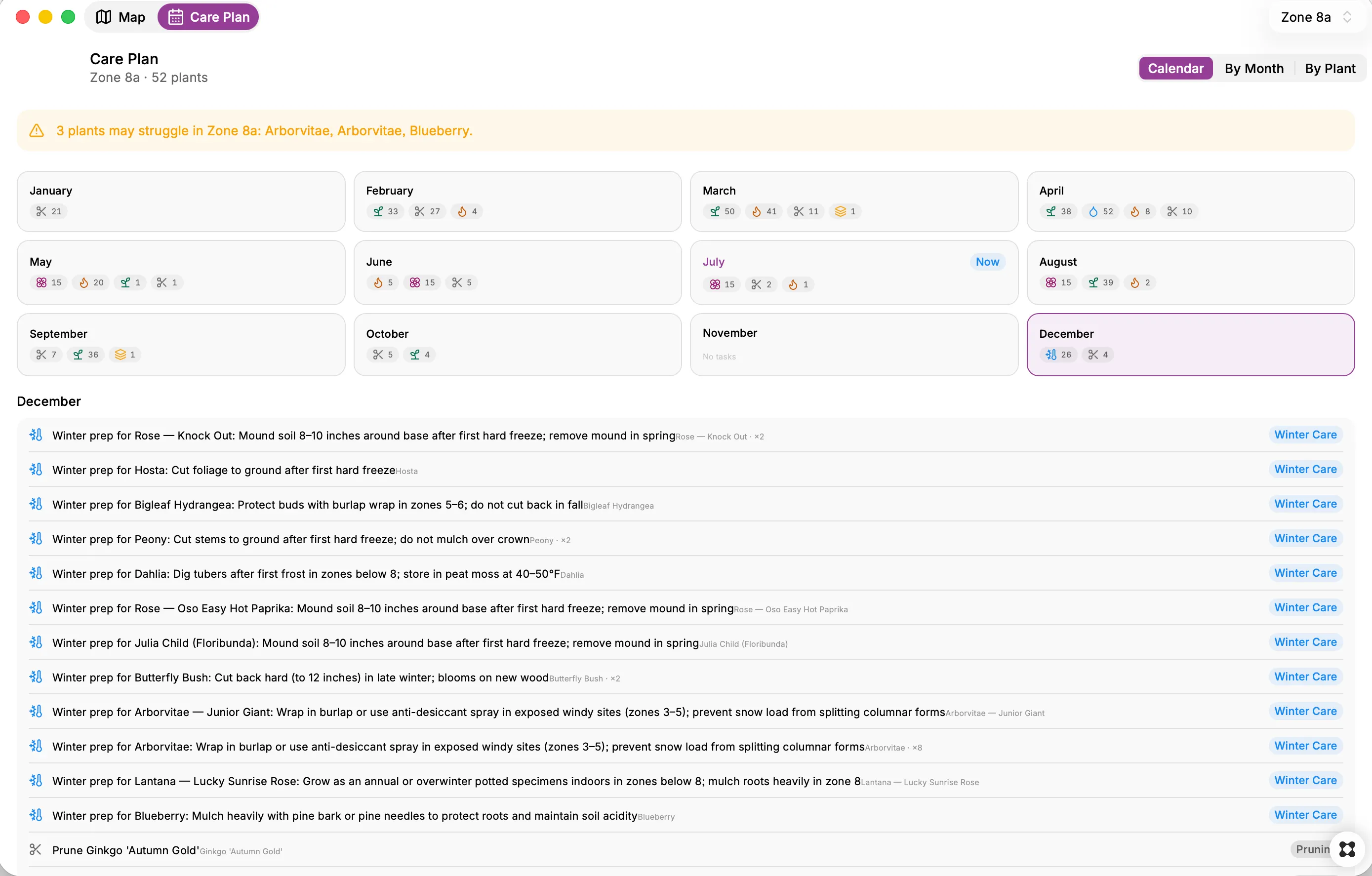Select the Butterfly Bush winter prep task
Viewport: 1372px width, 876px height.
(686, 677)
